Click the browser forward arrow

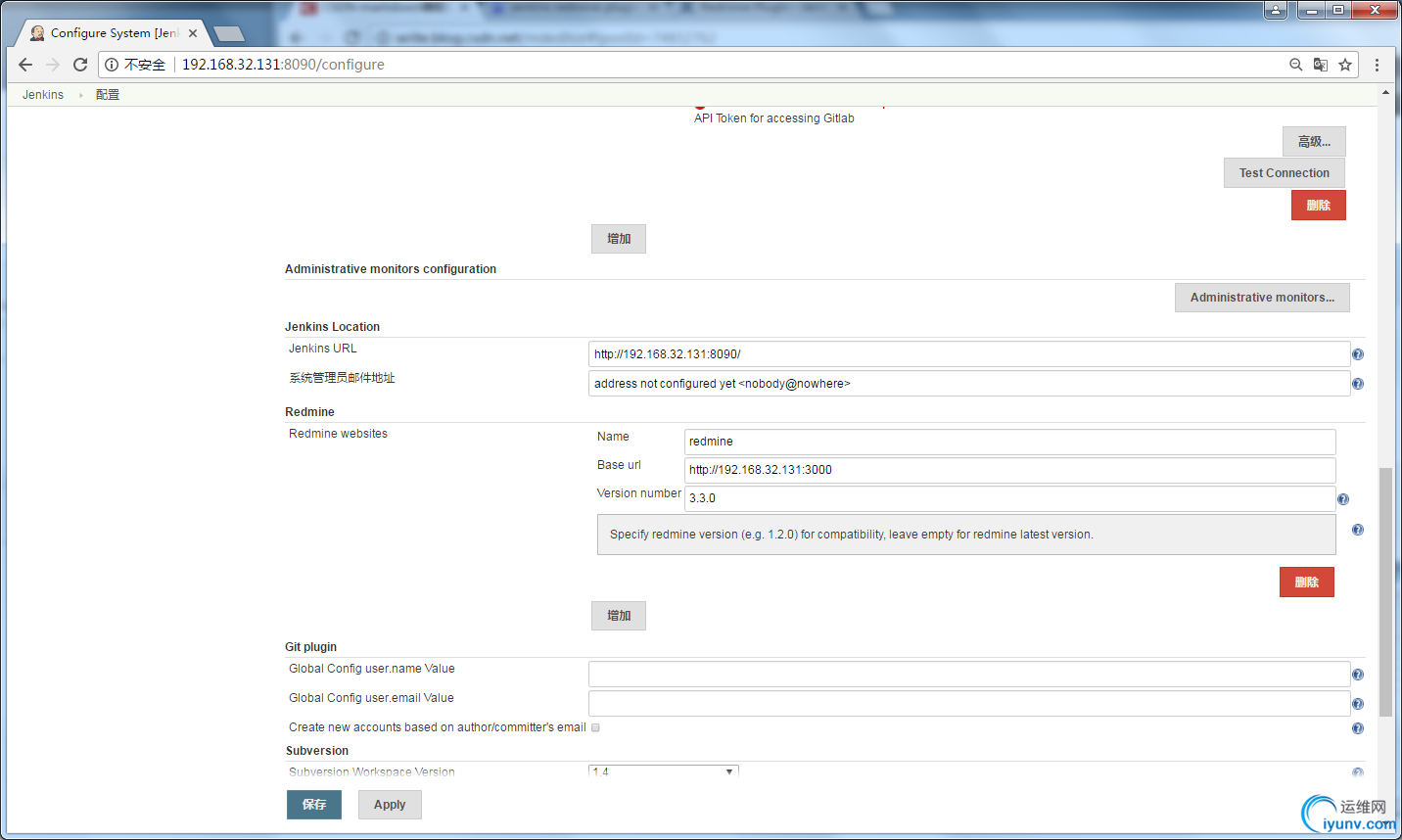pos(53,65)
